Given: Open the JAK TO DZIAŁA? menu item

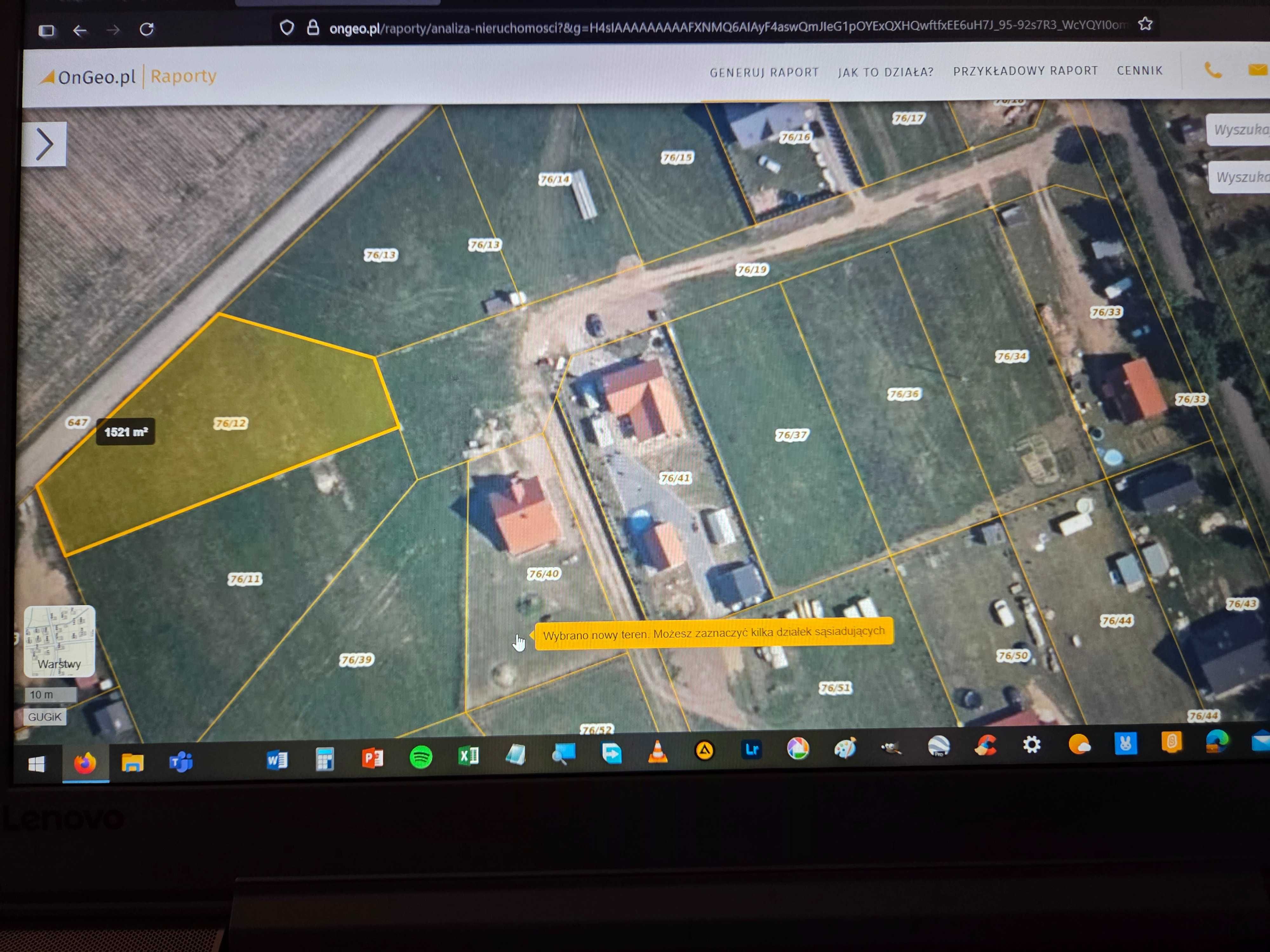Looking at the screenshot, I should [x=885, y=72].
